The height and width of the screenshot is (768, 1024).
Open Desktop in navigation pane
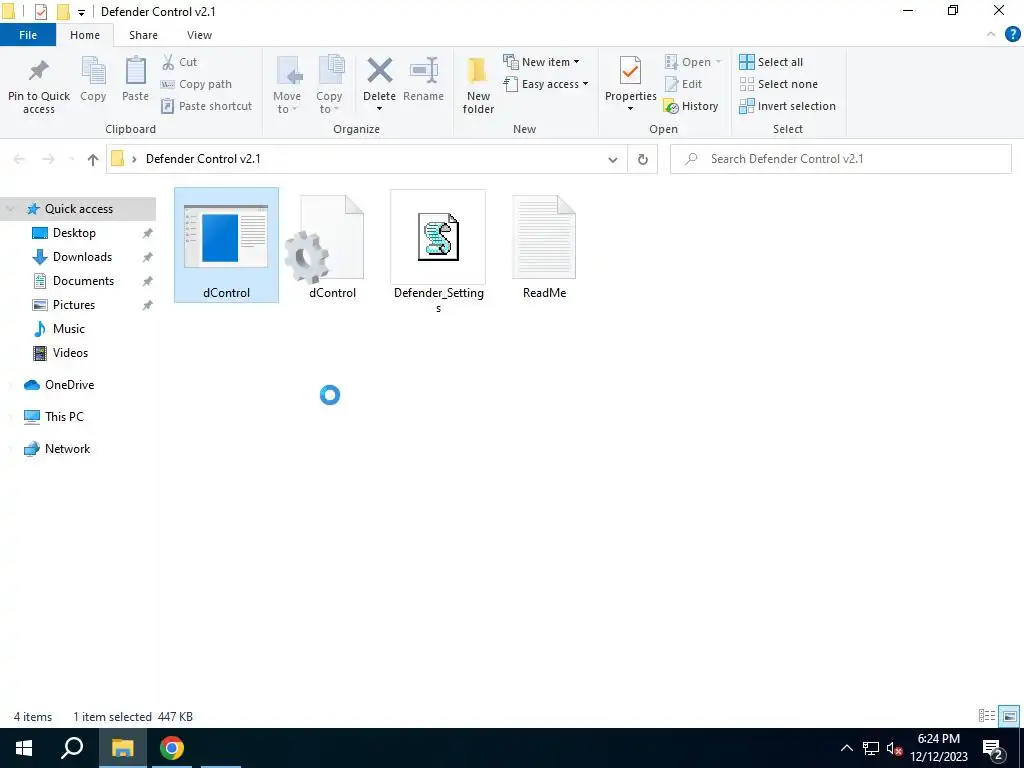click(x=74, y=233)
